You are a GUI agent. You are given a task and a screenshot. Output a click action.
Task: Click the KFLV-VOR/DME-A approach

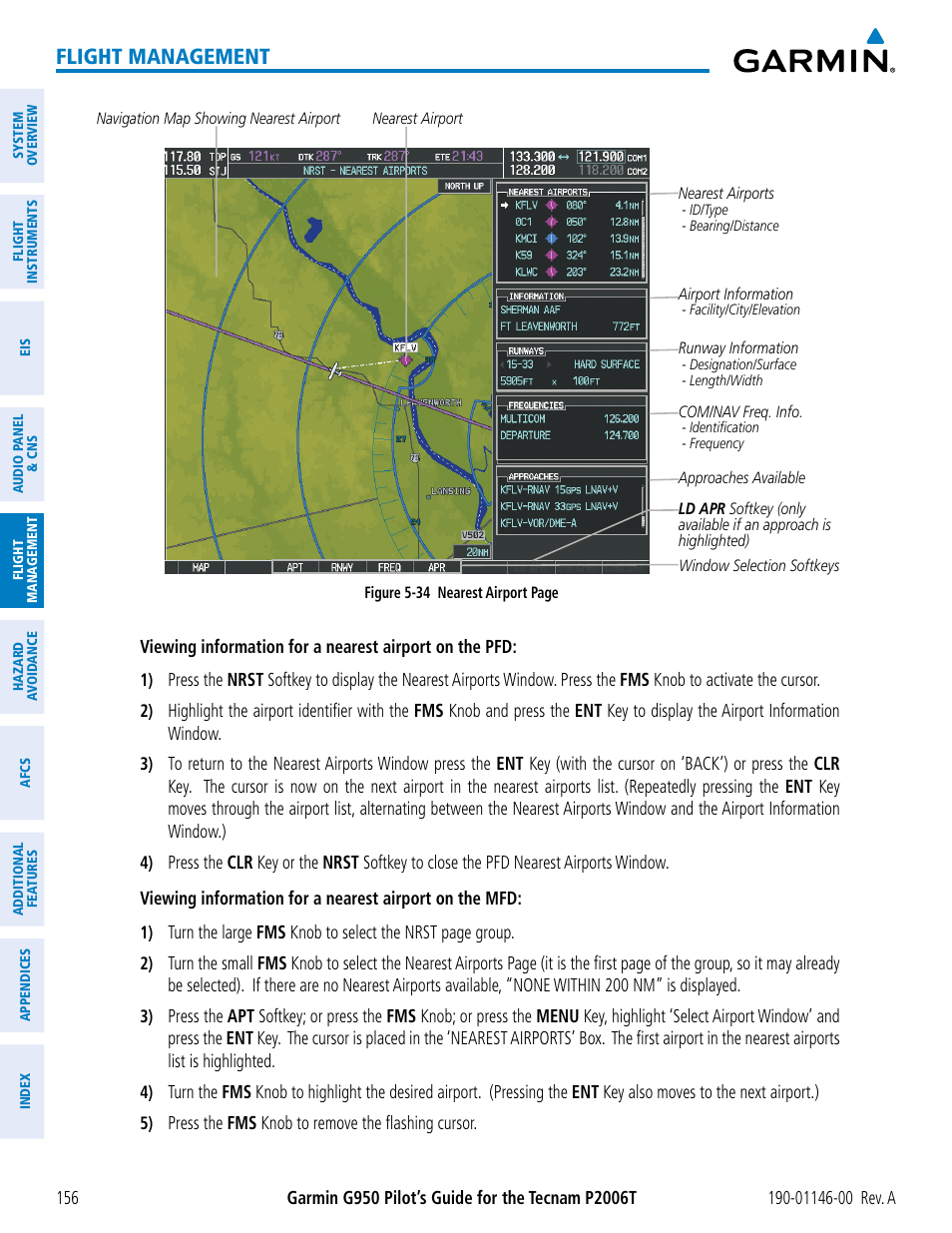[539, 523]
